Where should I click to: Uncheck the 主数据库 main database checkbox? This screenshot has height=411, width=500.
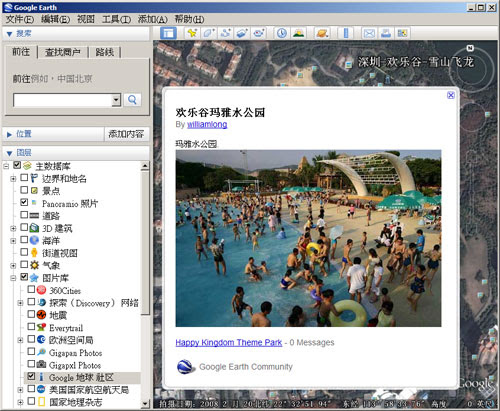point(17,165)
